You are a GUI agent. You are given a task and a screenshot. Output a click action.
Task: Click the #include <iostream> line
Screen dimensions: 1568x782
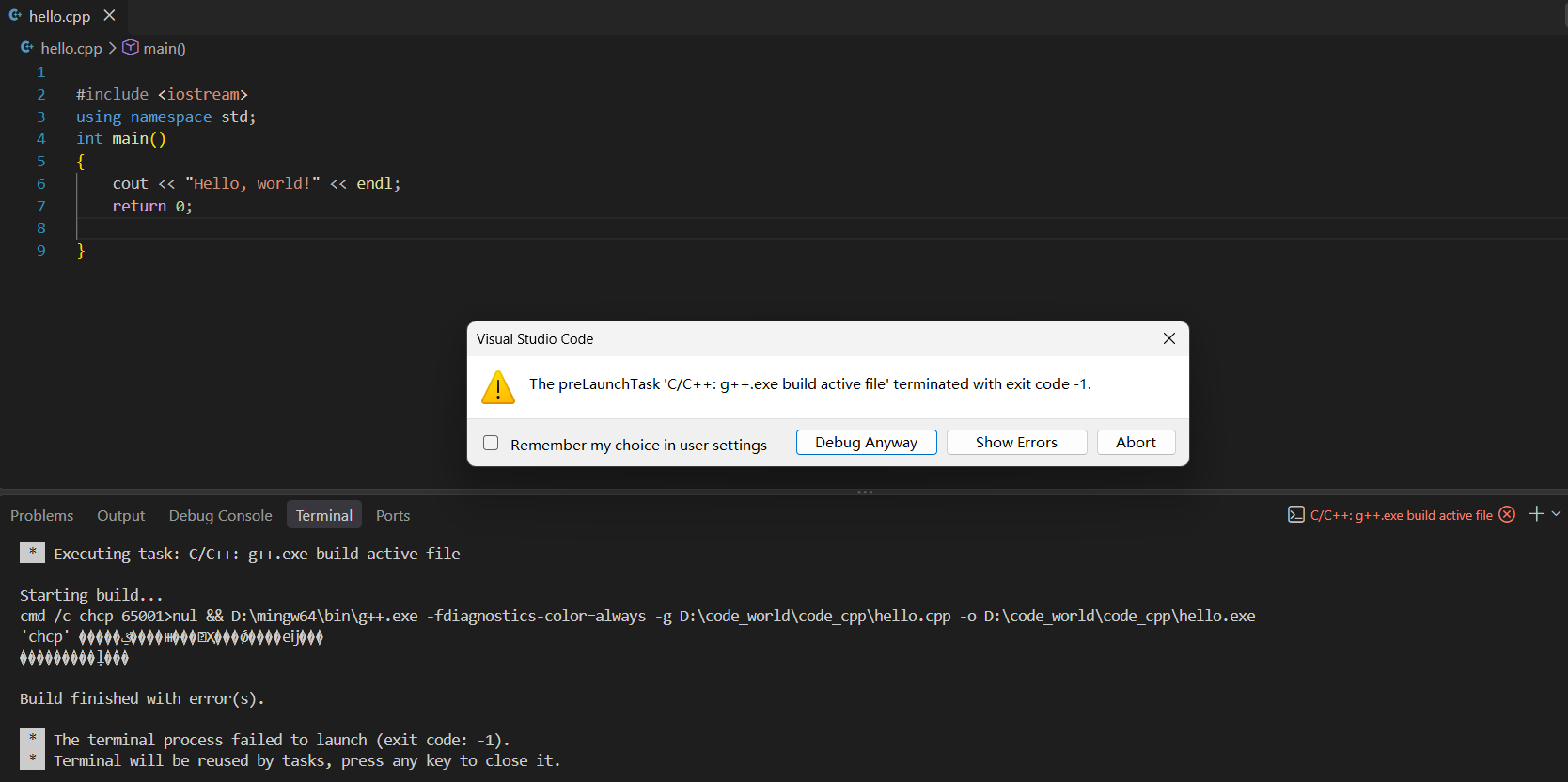click(162, 94)
